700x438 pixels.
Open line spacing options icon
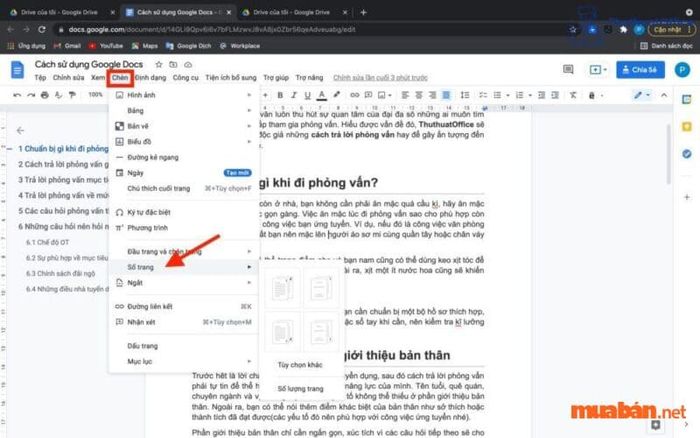(x=465, y=95)
